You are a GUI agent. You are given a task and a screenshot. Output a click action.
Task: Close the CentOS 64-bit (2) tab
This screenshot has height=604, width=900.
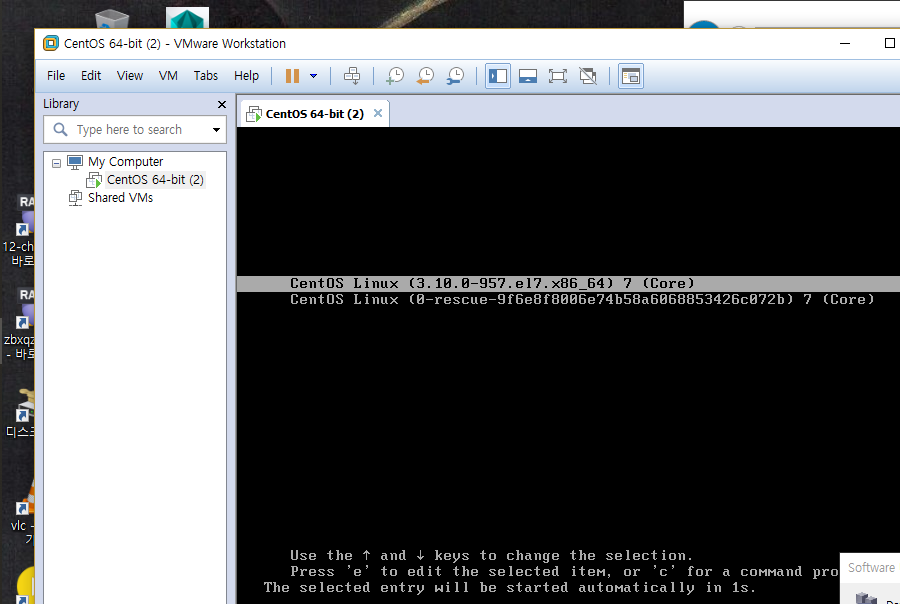point(378,113)
